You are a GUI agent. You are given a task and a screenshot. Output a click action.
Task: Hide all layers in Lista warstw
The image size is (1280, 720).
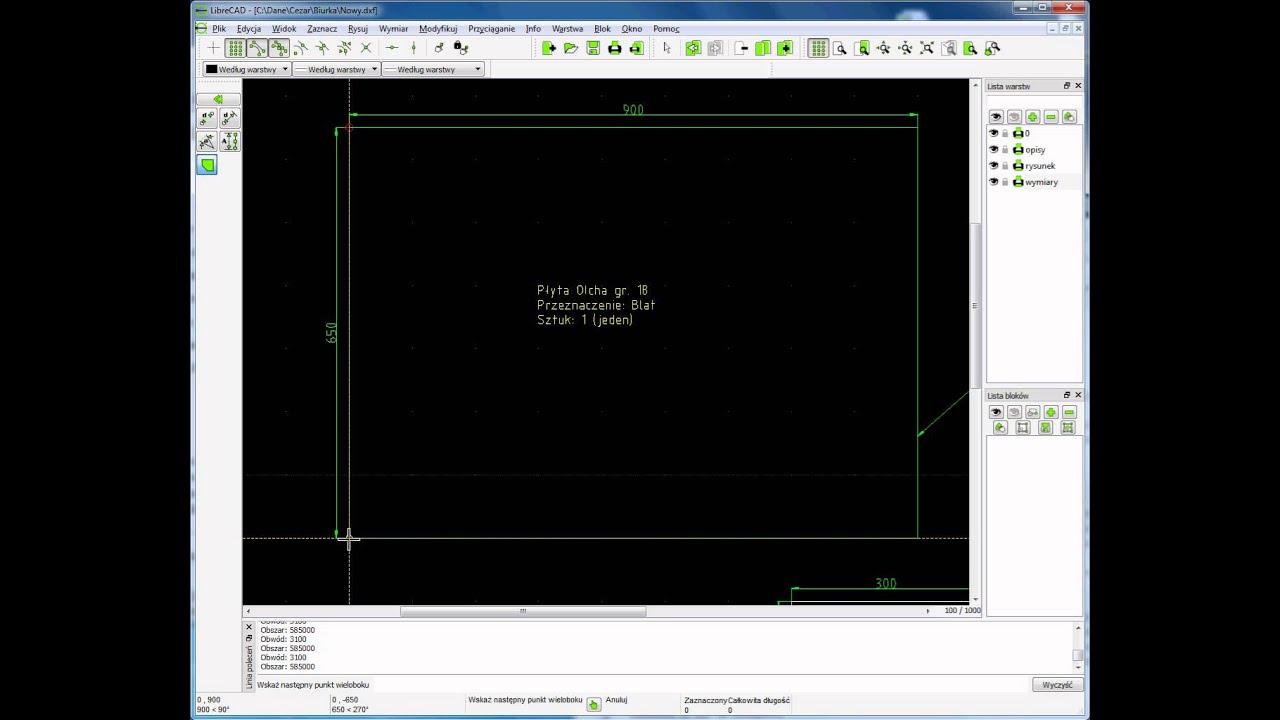tap(1014, 117)
